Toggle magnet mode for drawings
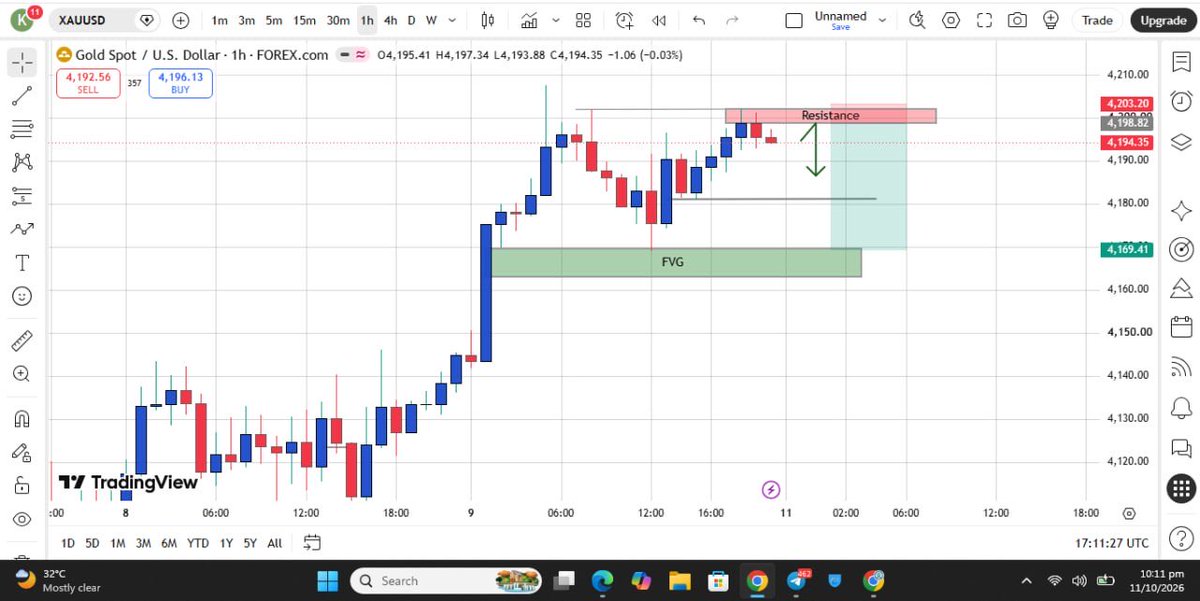 [x=22, y=418]
